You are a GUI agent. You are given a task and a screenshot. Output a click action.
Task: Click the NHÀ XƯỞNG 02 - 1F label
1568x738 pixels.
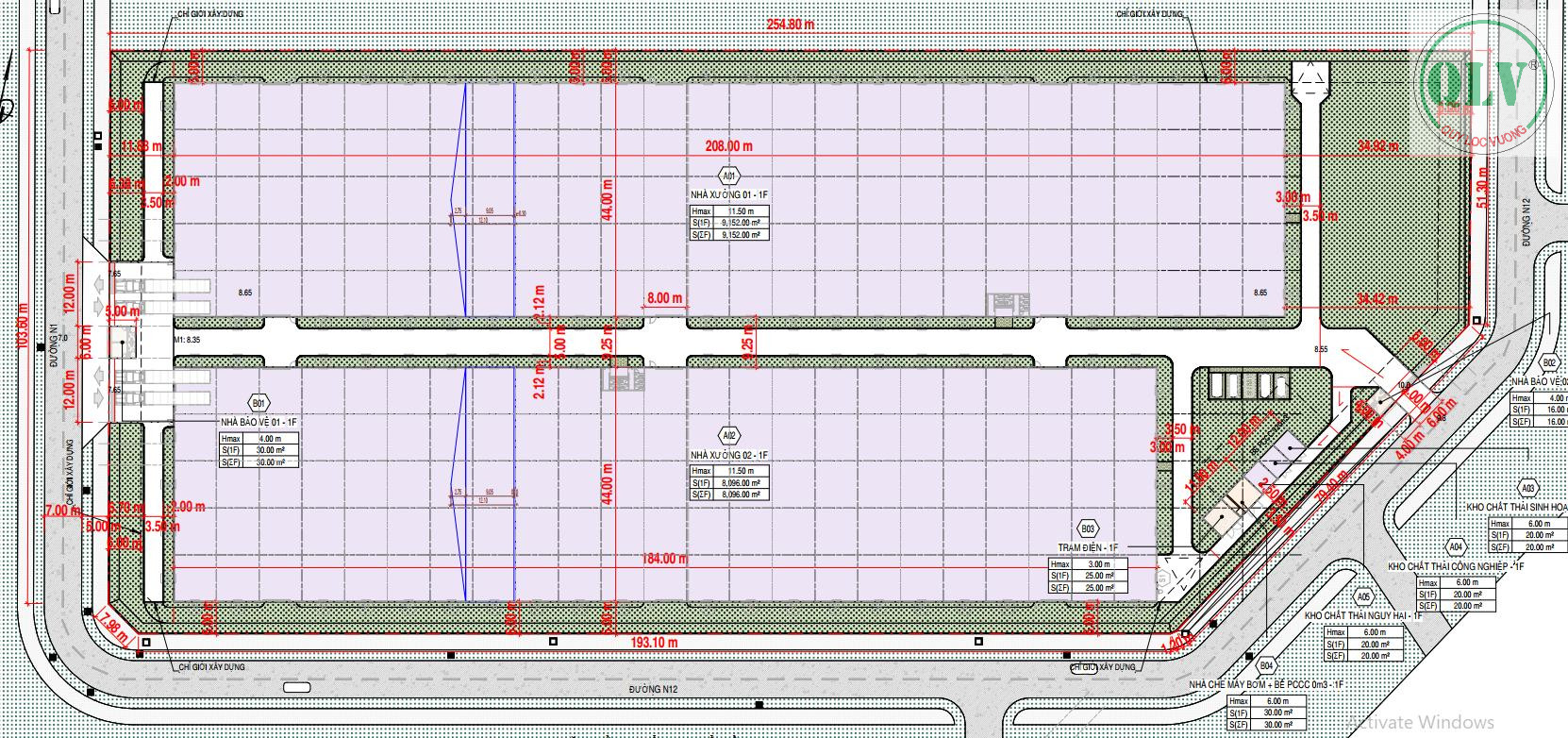coord(727,454)
